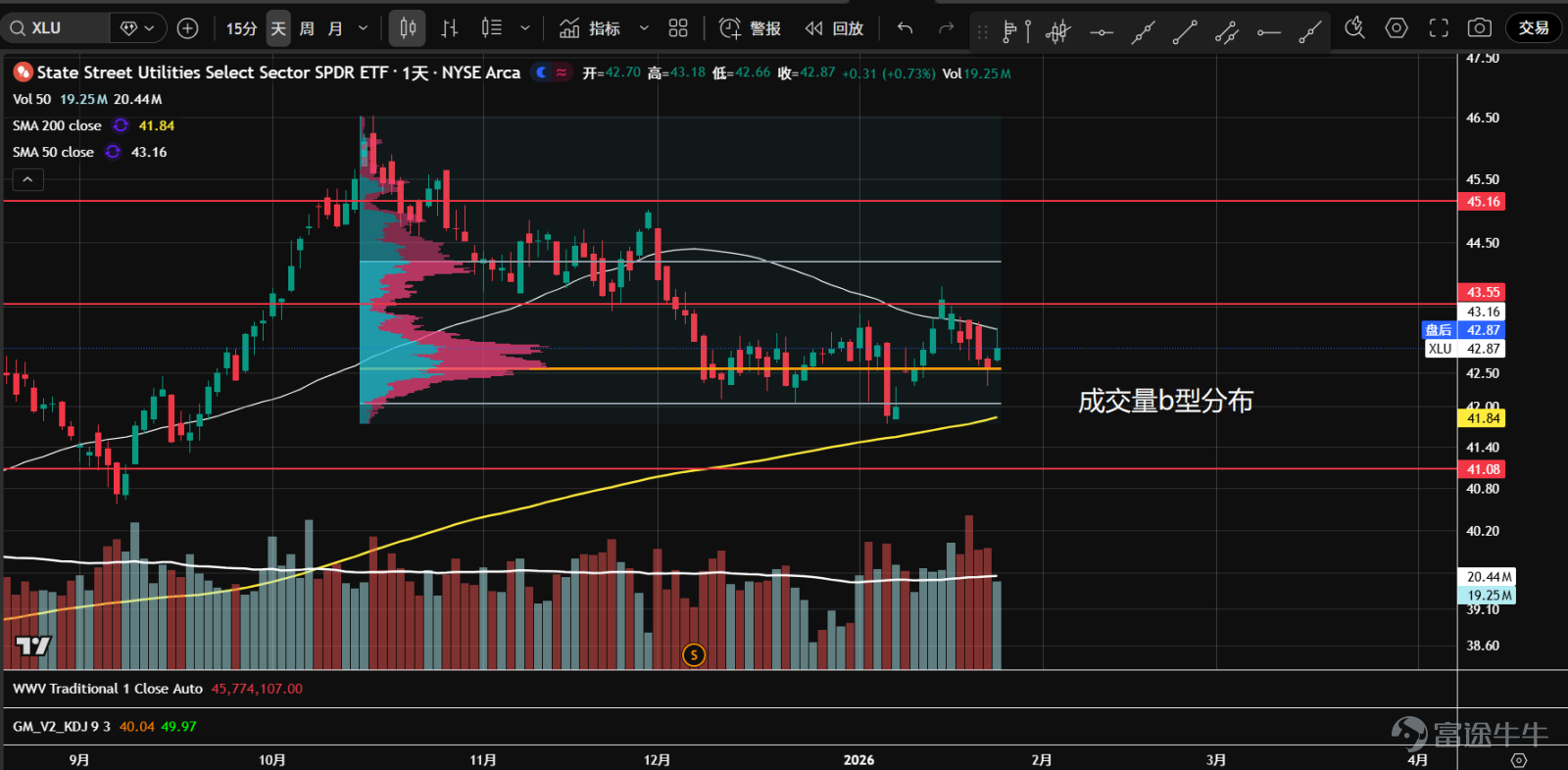The width and height of the screenshot is (1568, 770).
Task: Grab the drawing favorites toolbar handle
Action: [x=983, y=32]
